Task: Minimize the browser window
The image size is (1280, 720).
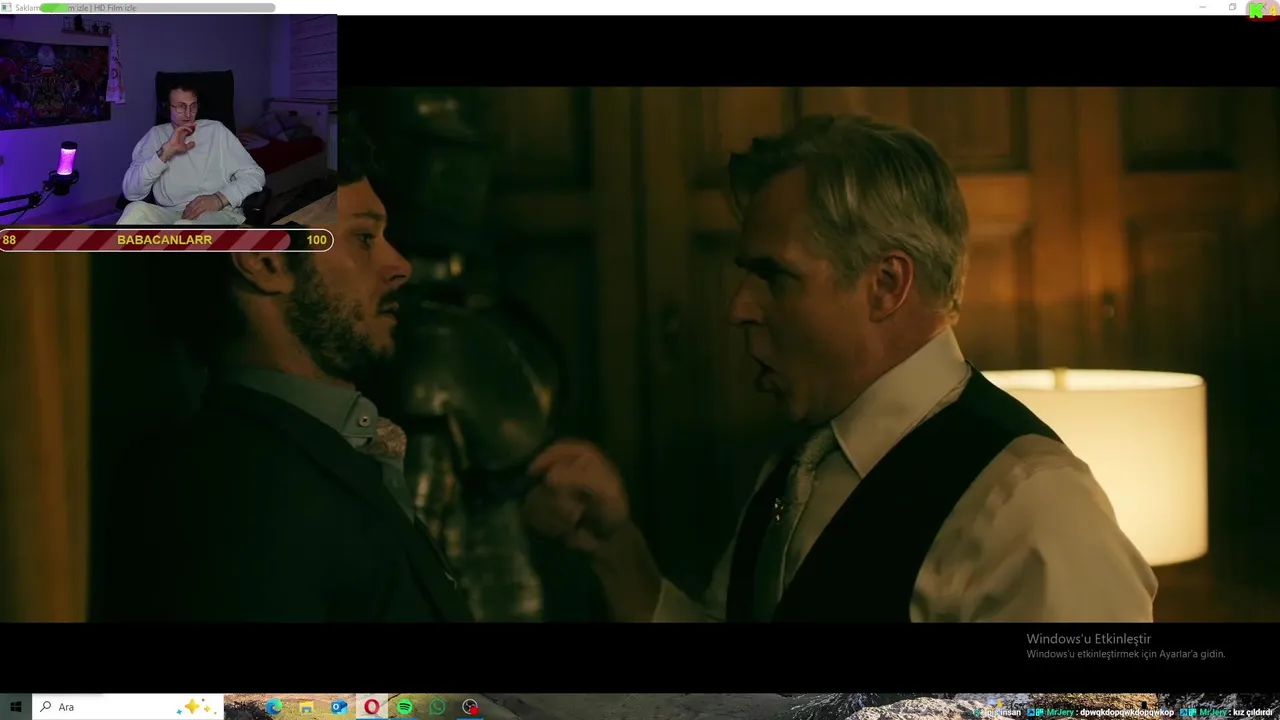Action: [1203, 7]
